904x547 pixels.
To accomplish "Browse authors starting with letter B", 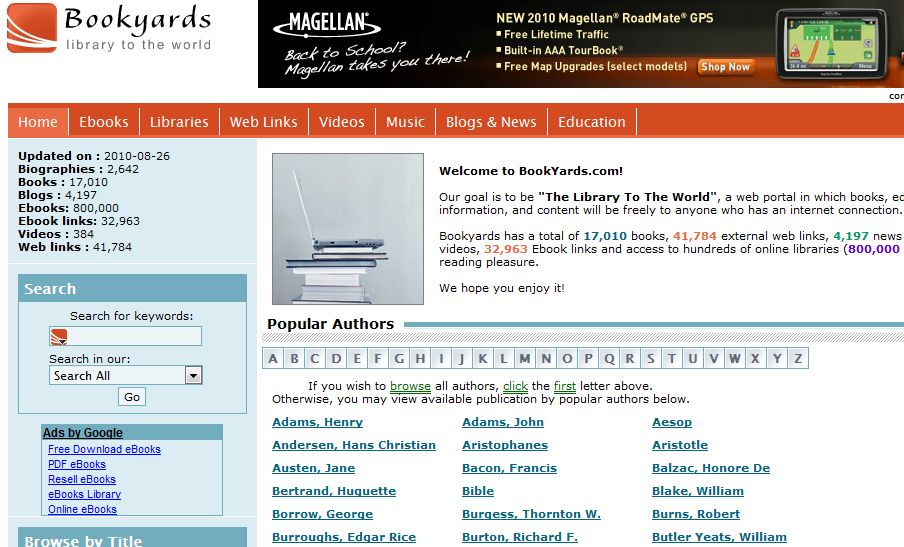I will (x=294, y=358).
